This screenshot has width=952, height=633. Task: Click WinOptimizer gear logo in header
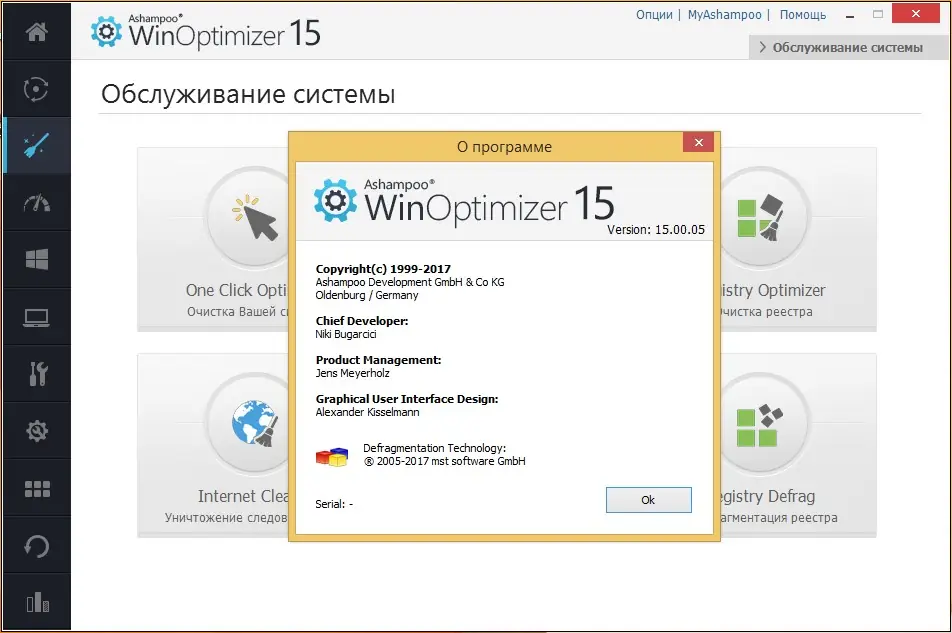coord(106,31)
